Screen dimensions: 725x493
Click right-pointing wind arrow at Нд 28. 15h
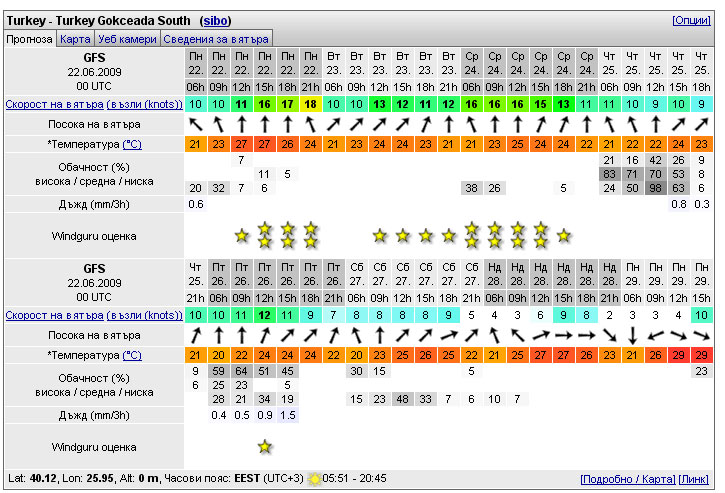point(563,335)
